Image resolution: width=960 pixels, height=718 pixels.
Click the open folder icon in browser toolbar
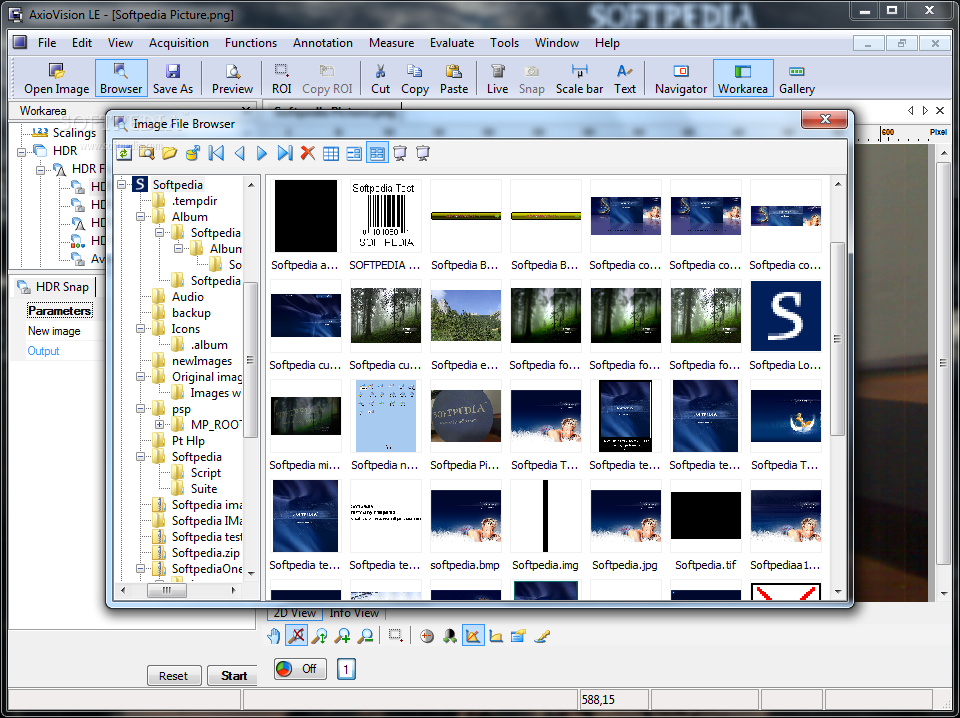pos(170,153)
